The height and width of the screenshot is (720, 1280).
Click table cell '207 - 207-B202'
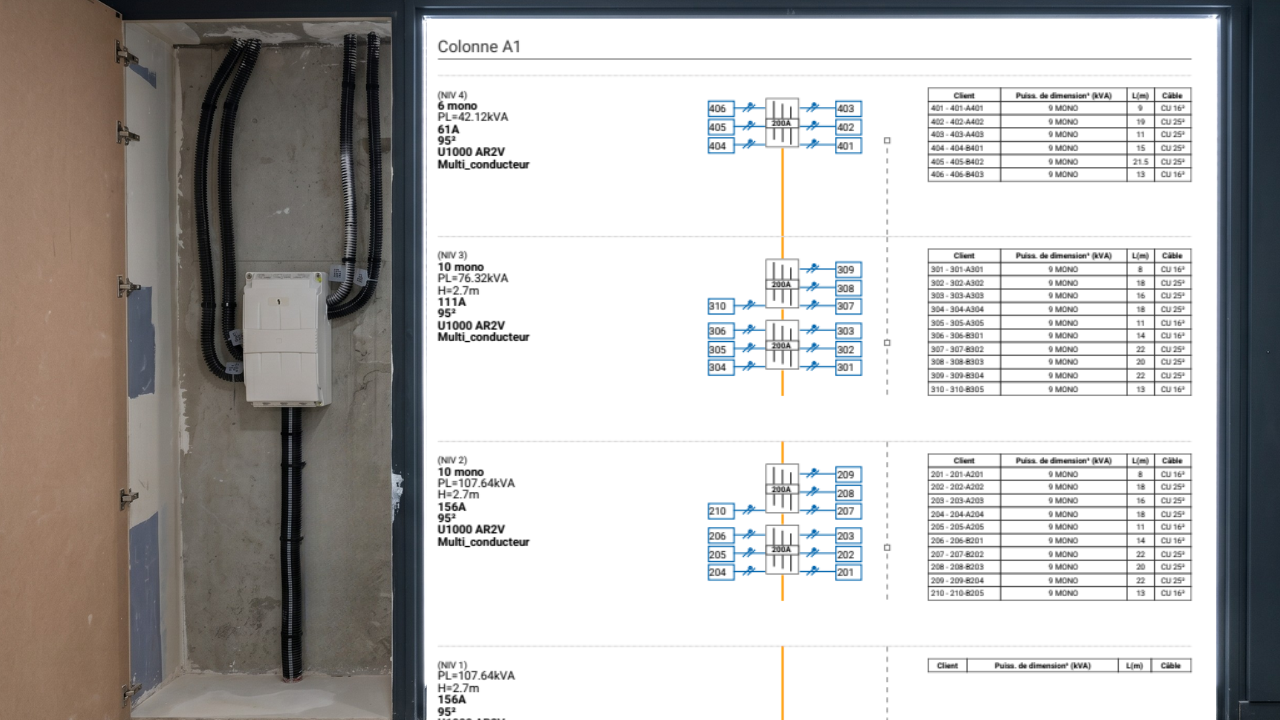(964, 554)
